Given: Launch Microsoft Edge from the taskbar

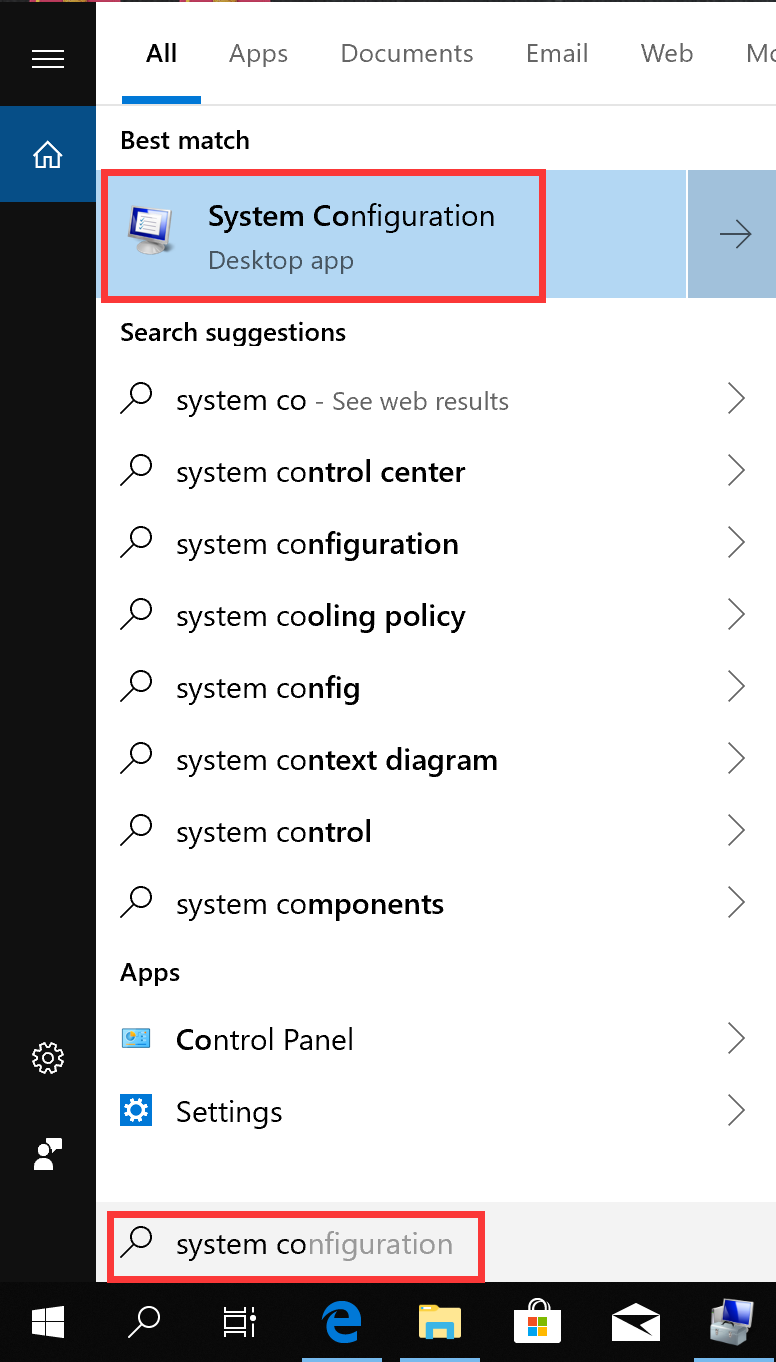Looking at the screenshot, I should coord(340,1322).
